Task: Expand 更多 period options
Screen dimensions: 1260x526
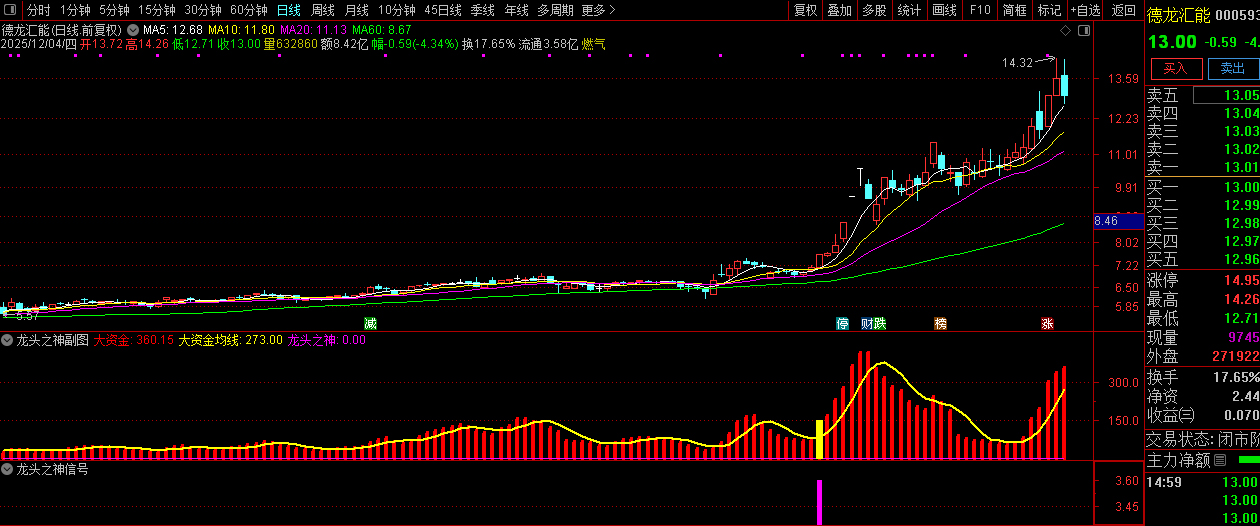Action: [x=598, y=10]
